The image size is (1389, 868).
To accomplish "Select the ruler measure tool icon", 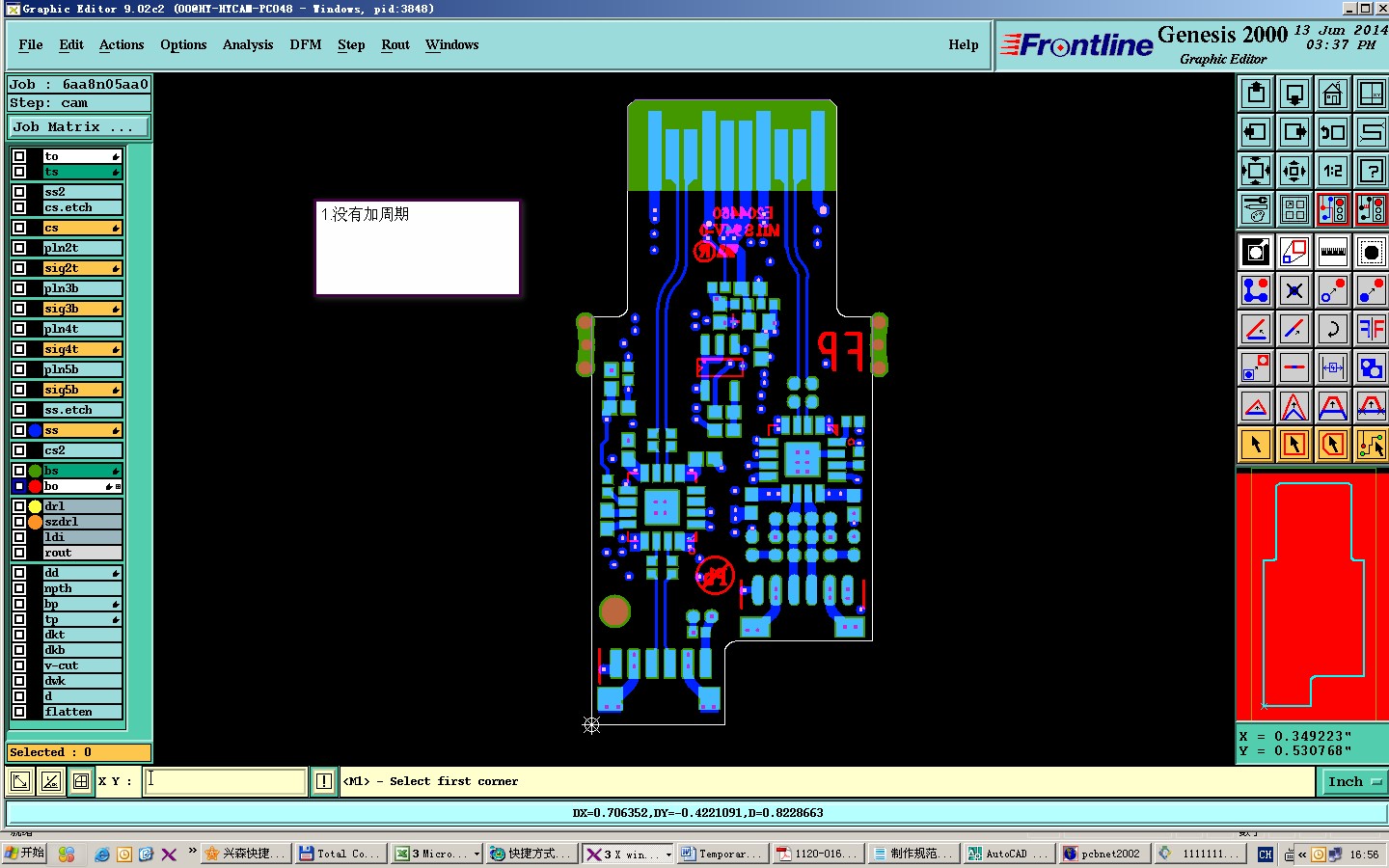I will [1333, 253].
